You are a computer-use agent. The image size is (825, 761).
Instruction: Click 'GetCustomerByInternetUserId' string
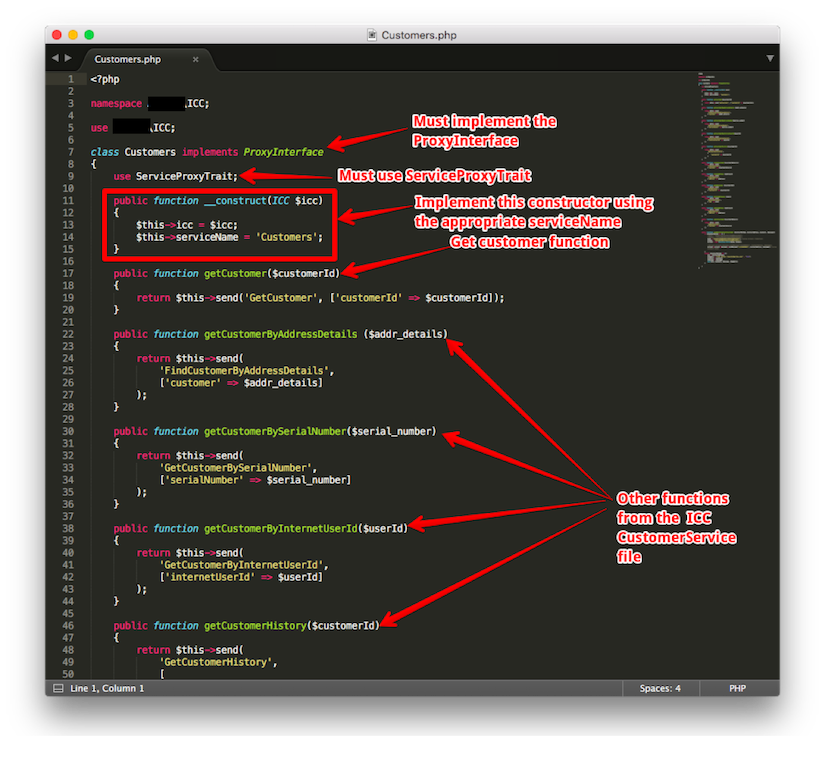tap(242, 565)
